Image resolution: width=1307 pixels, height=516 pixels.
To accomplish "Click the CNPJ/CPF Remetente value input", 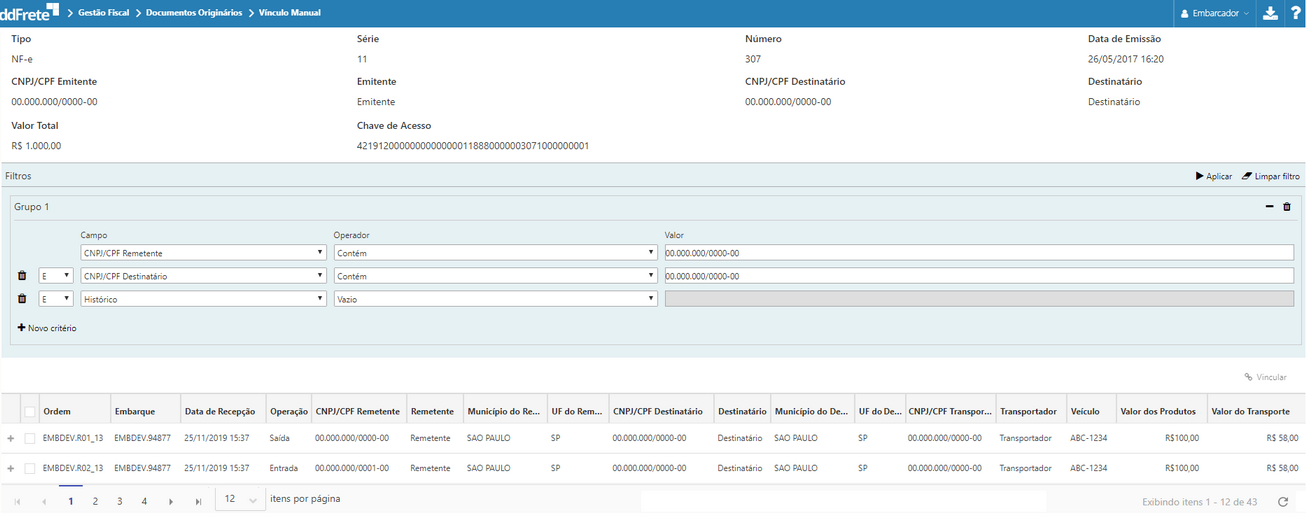I will pos(978,253).
